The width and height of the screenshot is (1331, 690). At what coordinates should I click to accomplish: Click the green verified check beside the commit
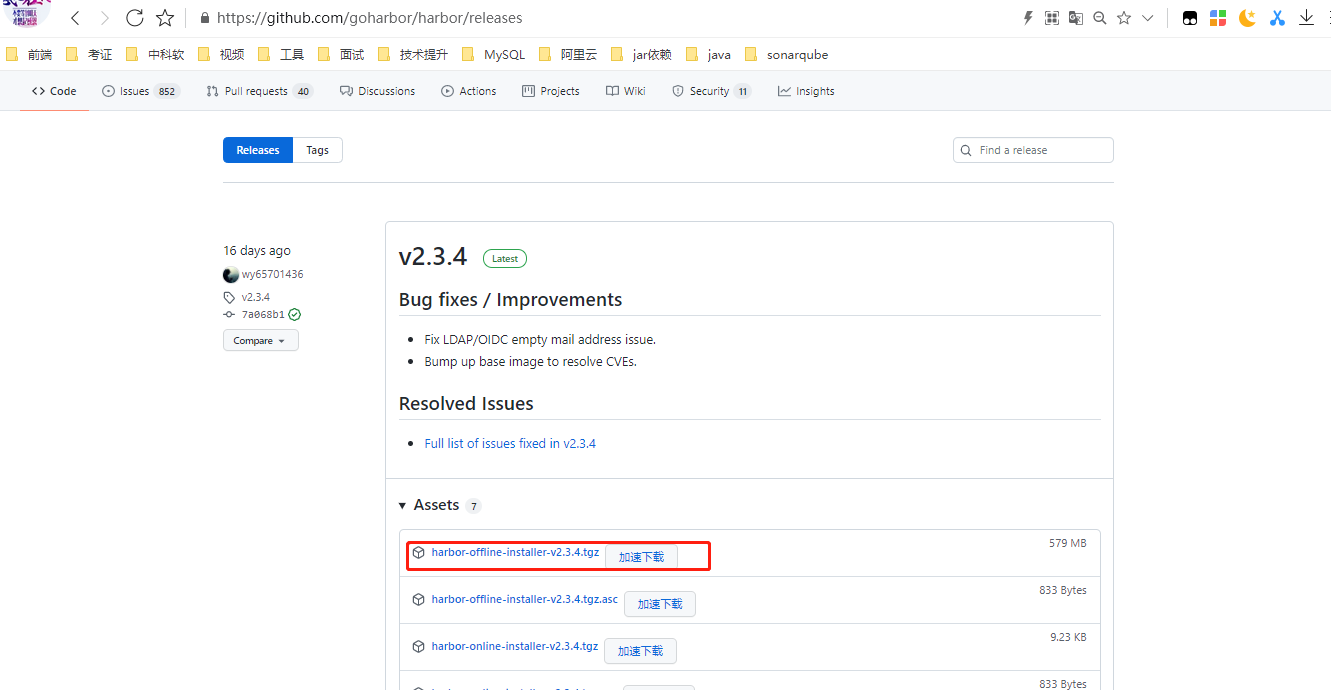pos(295,314)
